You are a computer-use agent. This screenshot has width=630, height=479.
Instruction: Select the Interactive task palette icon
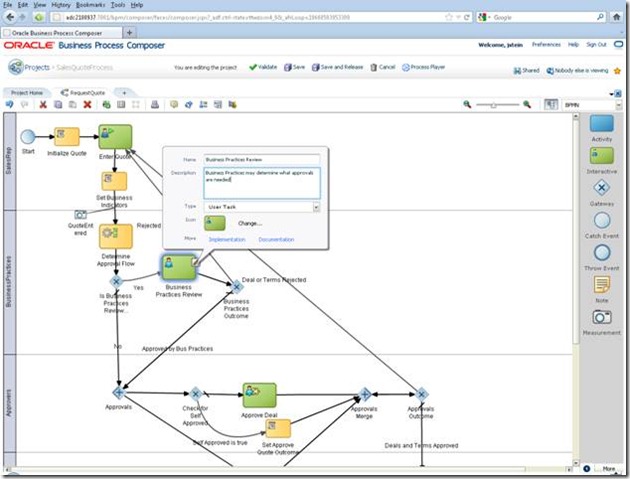(x=601, y=156)
